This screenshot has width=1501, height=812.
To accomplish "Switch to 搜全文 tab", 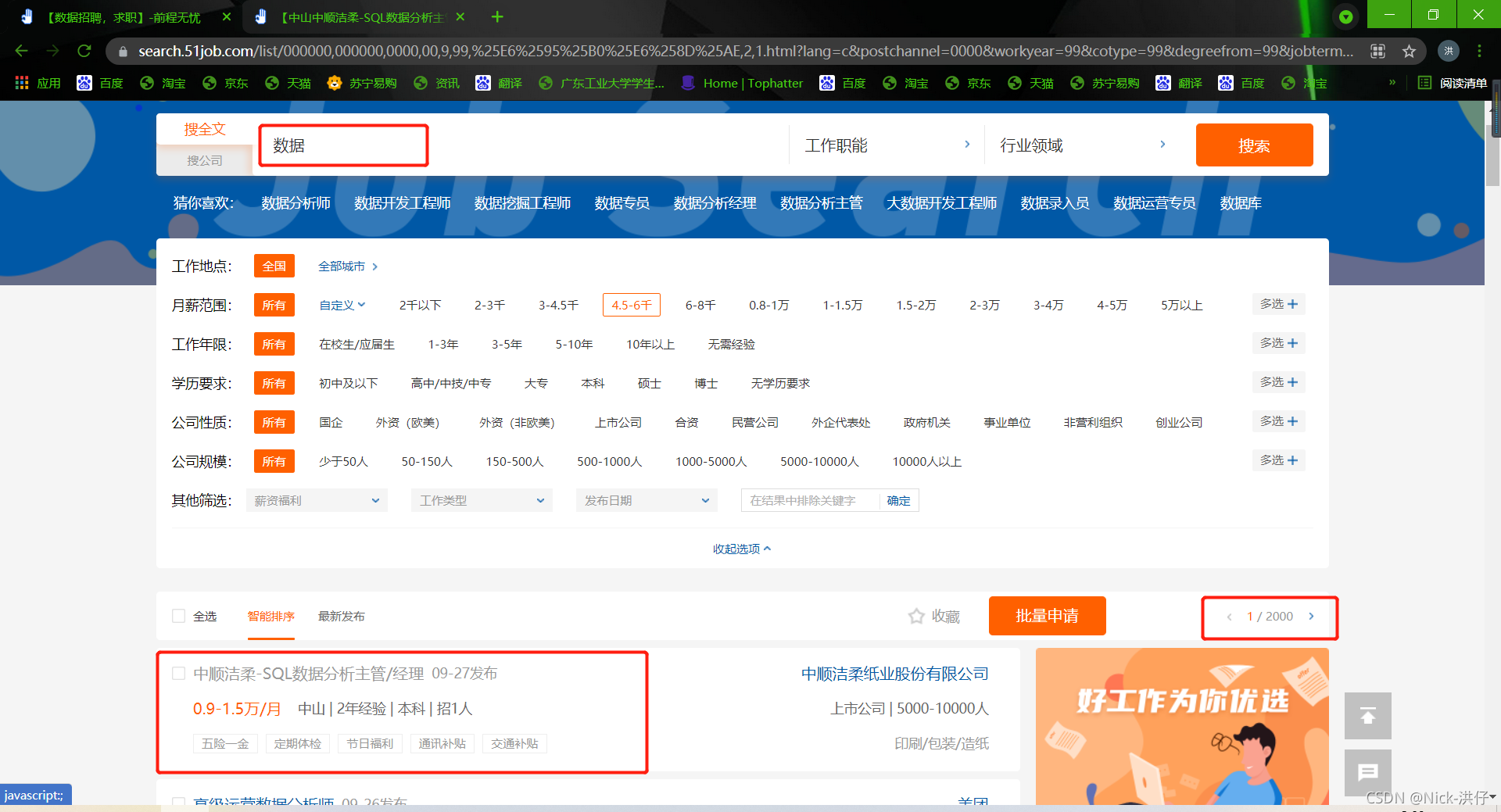I will click(x=205, y=129).
